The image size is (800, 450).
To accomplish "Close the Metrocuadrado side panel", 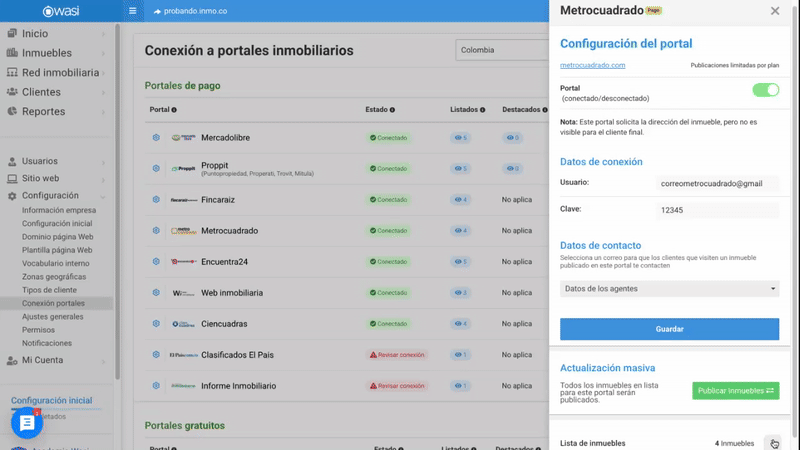I will pyautogui.click(x=775, y=11).
